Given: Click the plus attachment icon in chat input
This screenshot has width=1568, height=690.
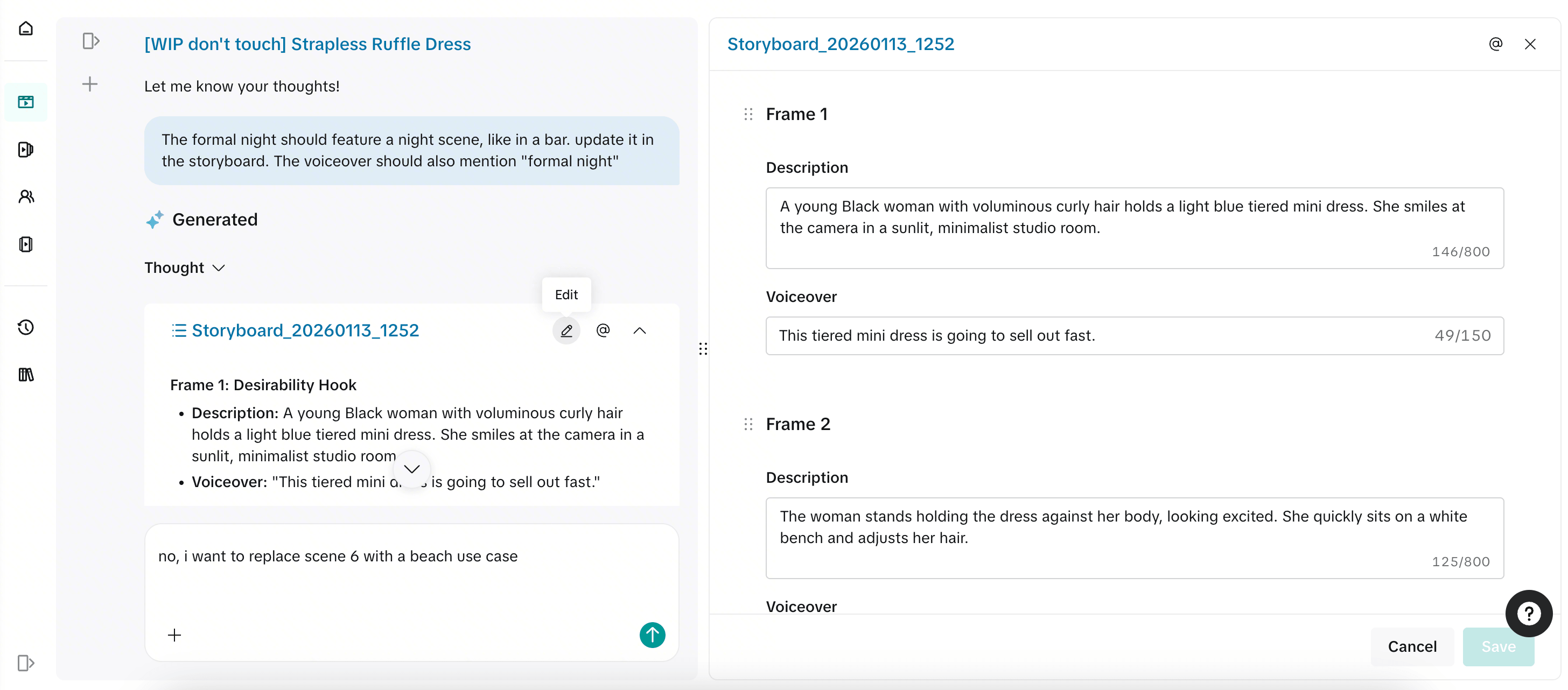Looking at the screenshot, I should [x=174, y=635].
